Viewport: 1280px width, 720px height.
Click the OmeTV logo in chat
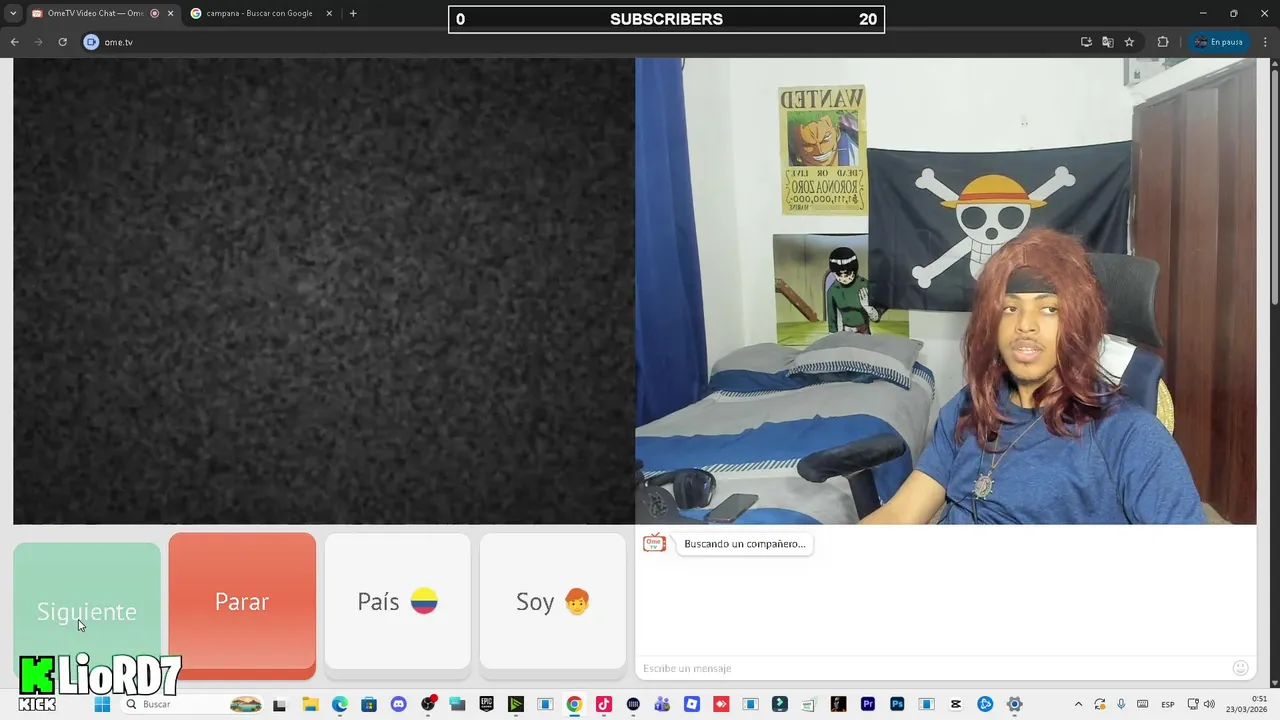(654, 543)
